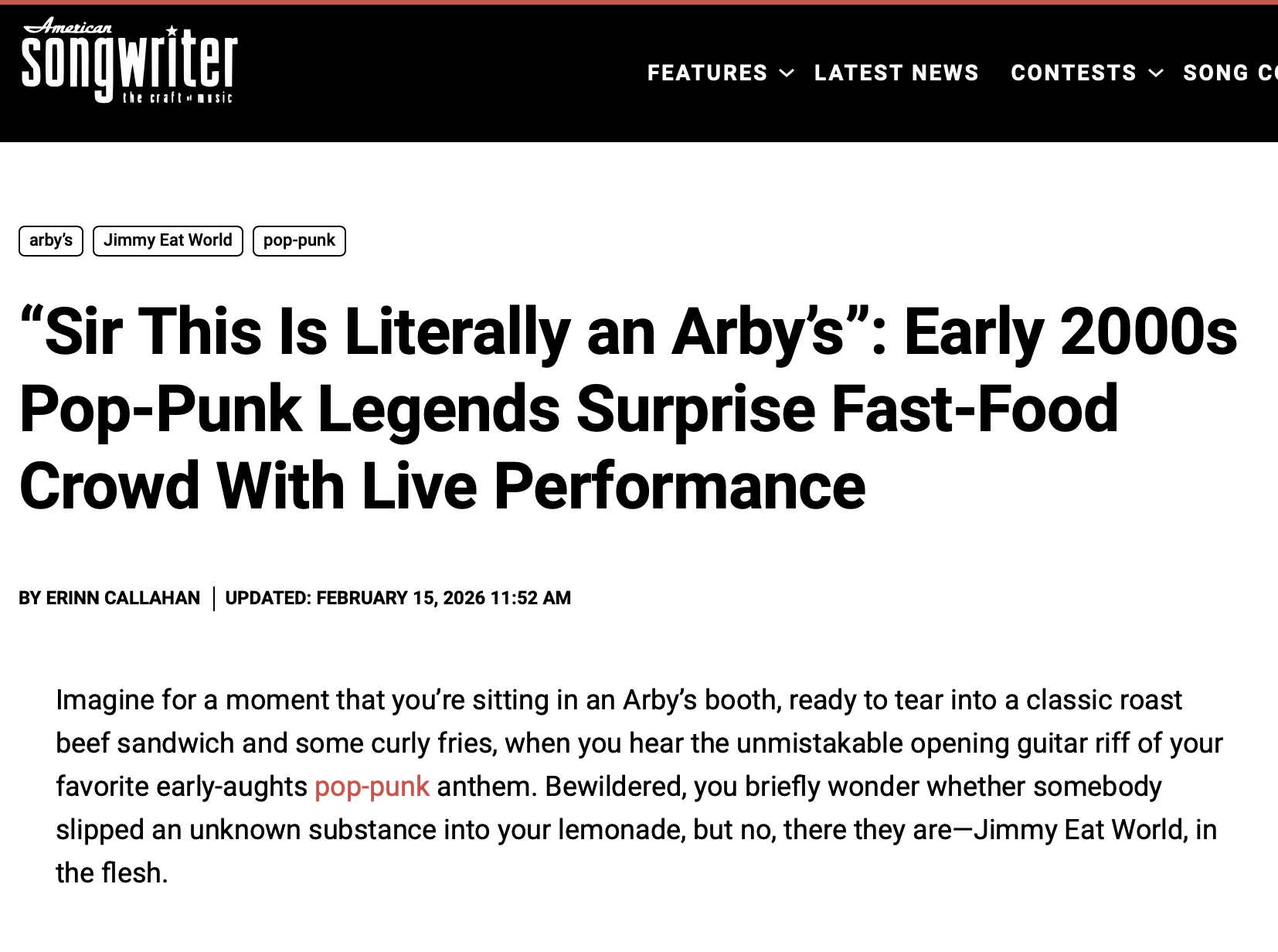Select the Jimmy Eat World tag

click(168, 240)
